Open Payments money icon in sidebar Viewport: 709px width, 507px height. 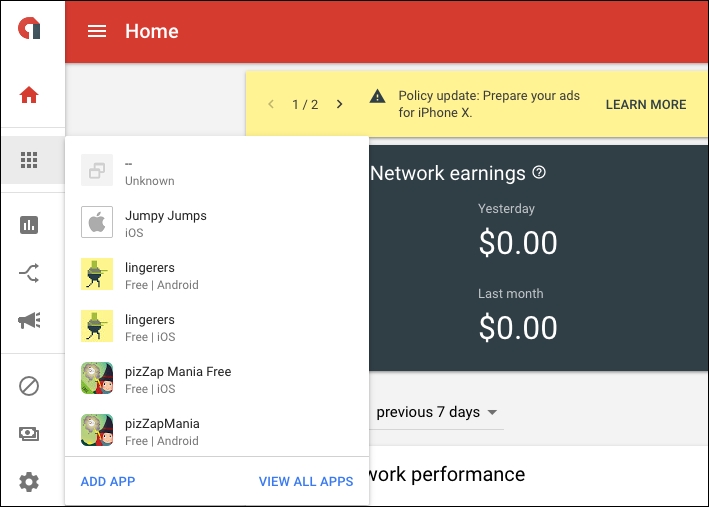[29, 434]
